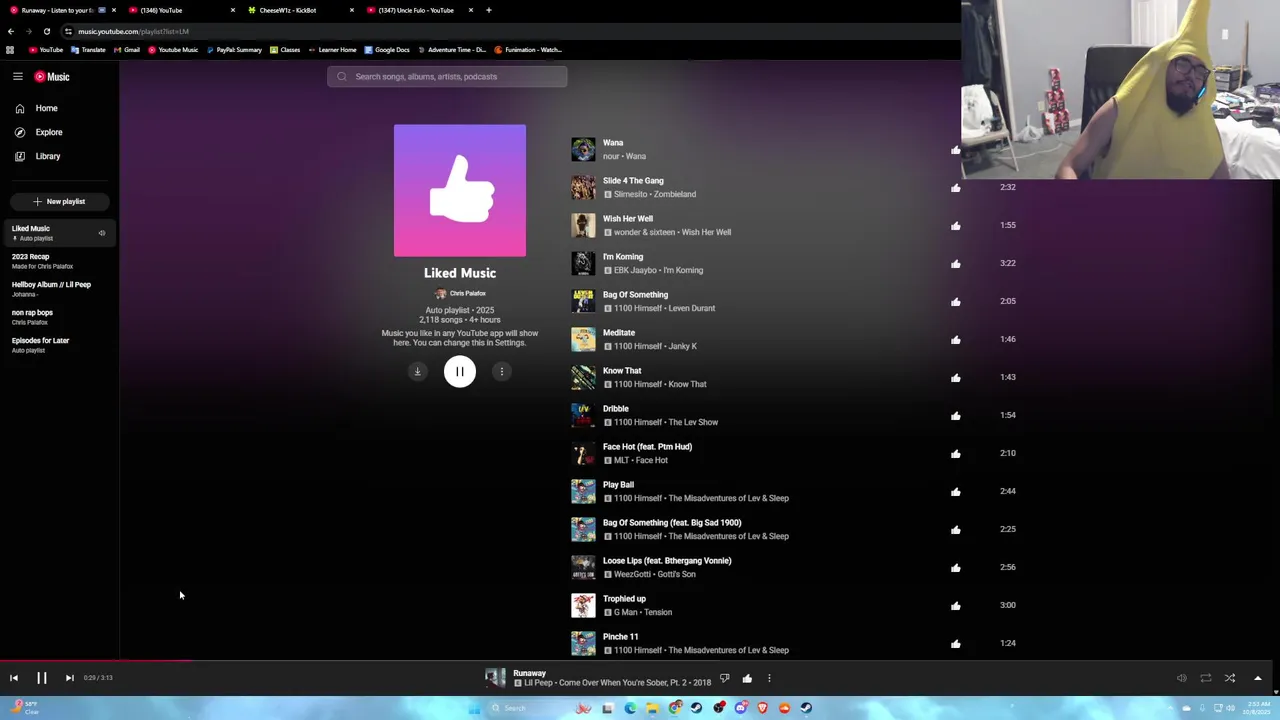The width and height of the screenshot is (1280, 720).
Task: Play the song Wana
Action: point(613,143)
